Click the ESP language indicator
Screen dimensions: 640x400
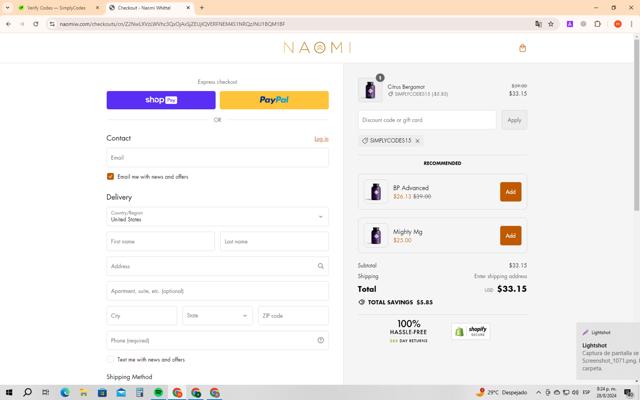(587, 393)
